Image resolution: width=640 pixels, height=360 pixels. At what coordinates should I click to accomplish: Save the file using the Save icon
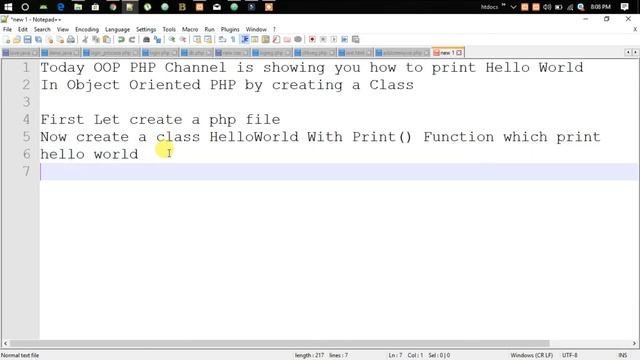pyautogui.click(x=27, y=40)
